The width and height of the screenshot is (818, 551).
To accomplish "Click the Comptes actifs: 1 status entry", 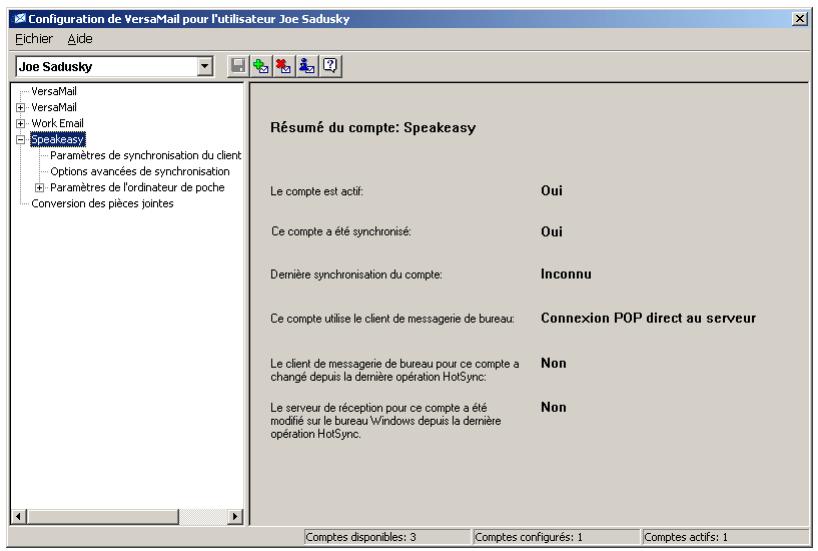I will tap(725, 537).
